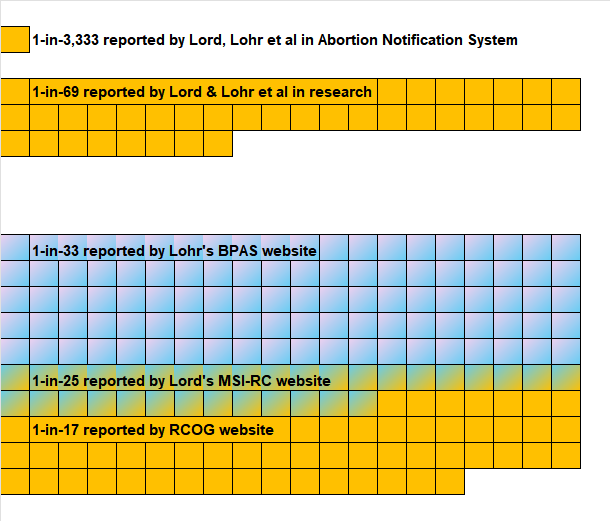Select the rightmost blue square in the 1-in-33 row

click(566, 247)
